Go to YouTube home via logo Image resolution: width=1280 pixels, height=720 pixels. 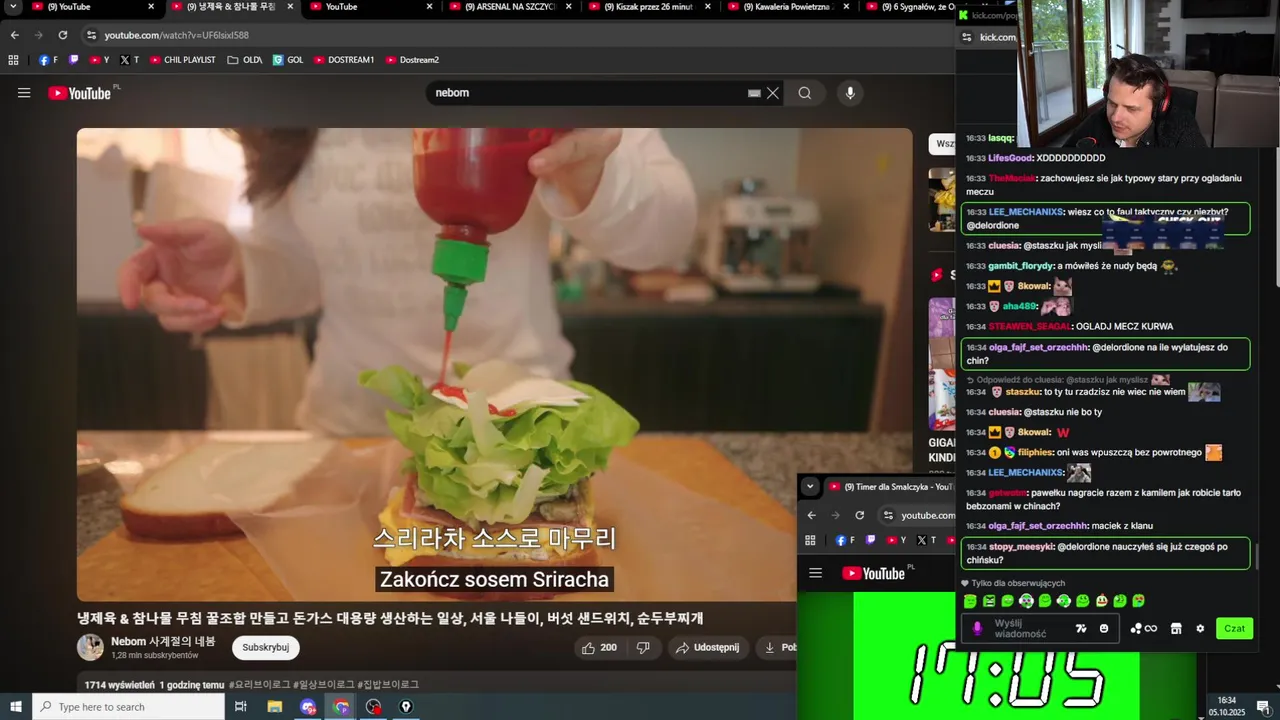coord(79,93)
